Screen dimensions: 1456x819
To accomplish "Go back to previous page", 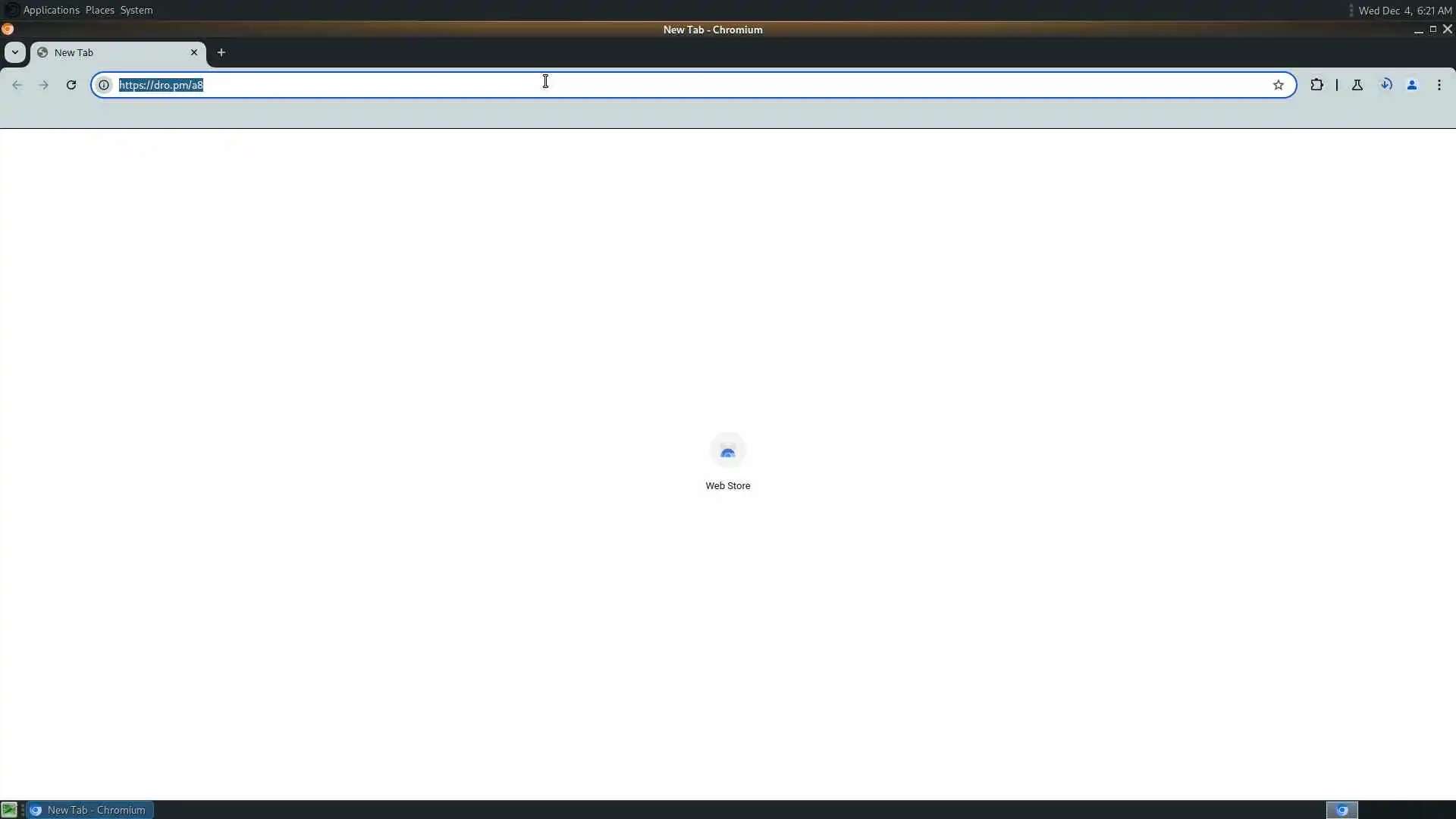I will pyautogui.click(x=17, y=85).
